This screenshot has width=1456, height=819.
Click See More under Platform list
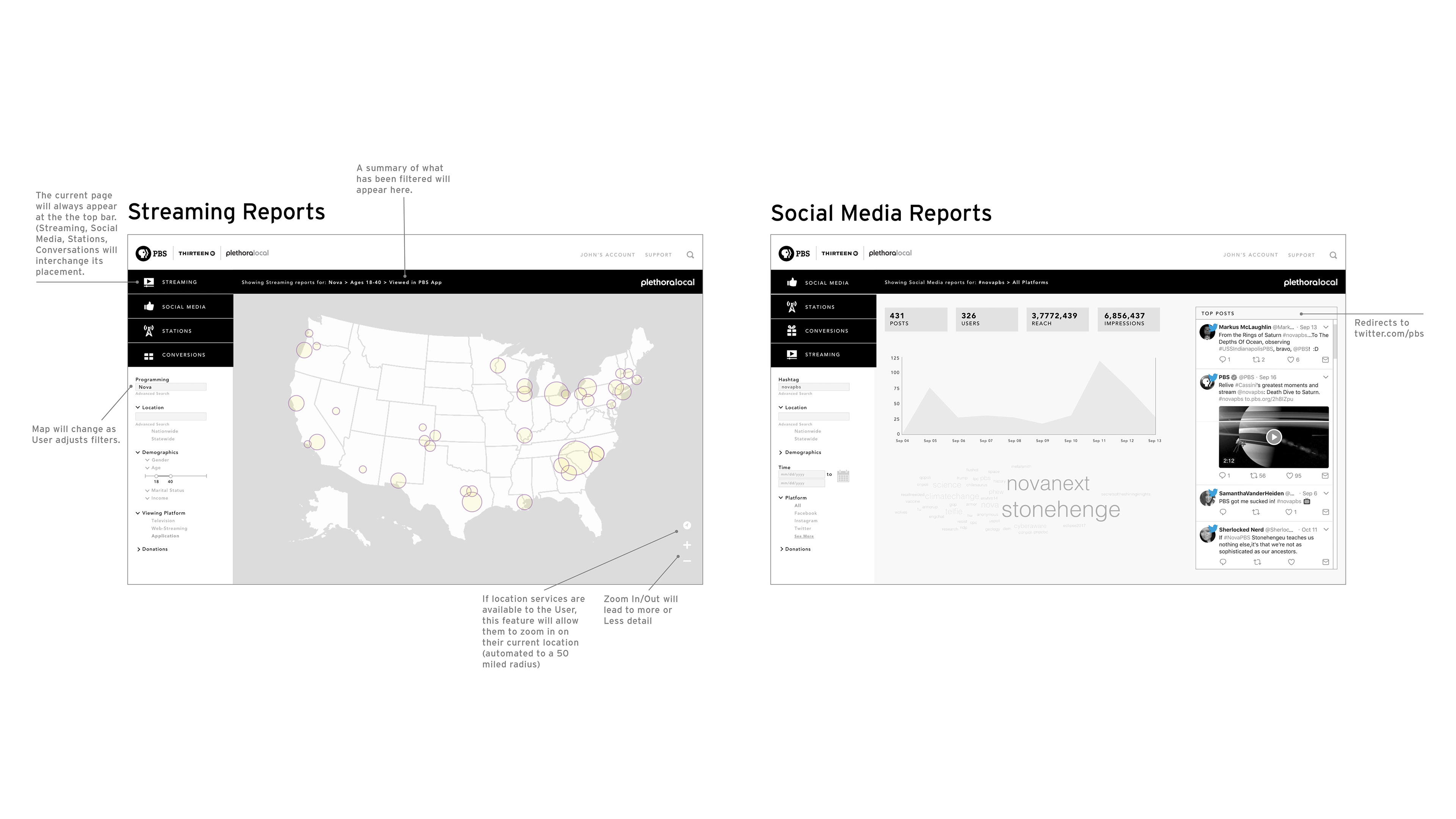coord(804,537)
